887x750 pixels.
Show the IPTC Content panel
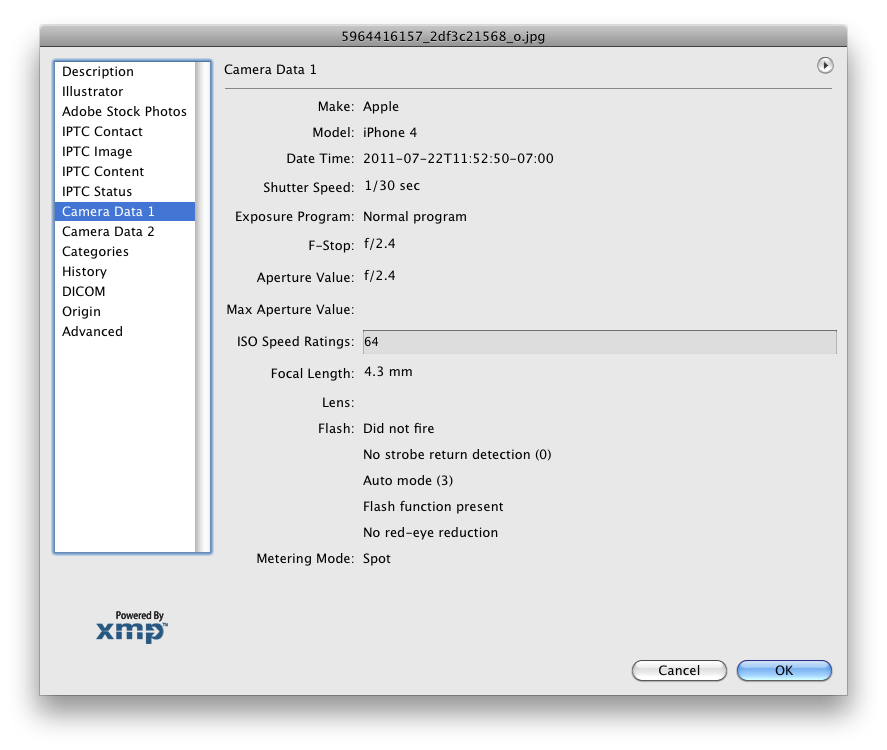(125, 171)
